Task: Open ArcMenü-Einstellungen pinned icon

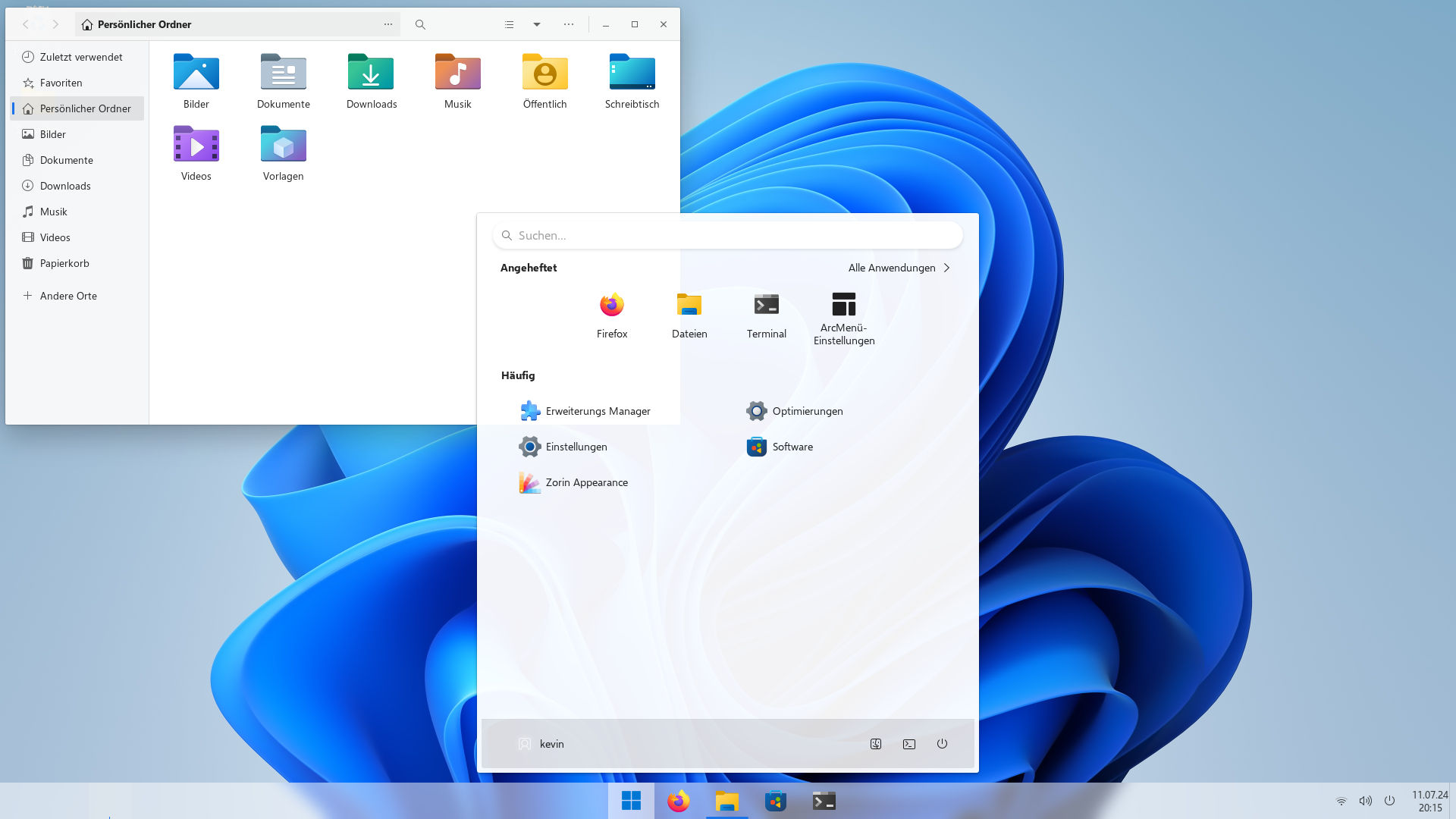Action: [x=843, y=305]
